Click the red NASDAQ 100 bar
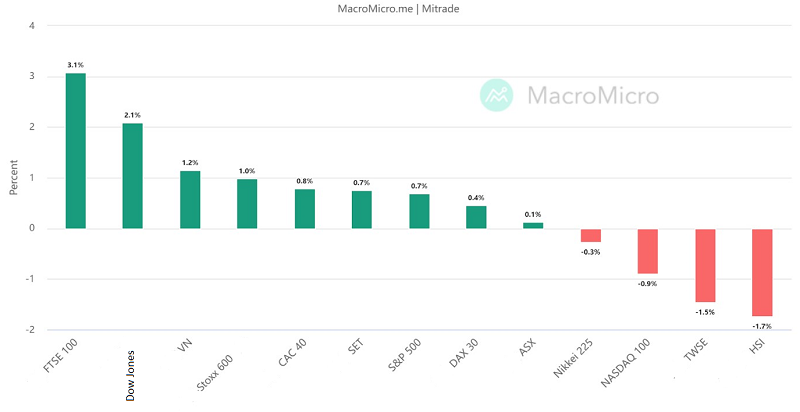Image resolution: width=800 pixels, height=412 pixels. click(648, 251)
